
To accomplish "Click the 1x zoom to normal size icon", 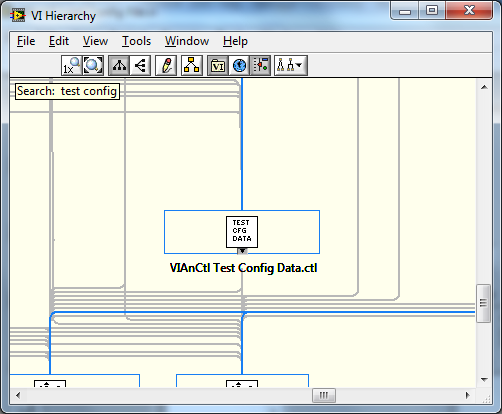I will 71,65.
